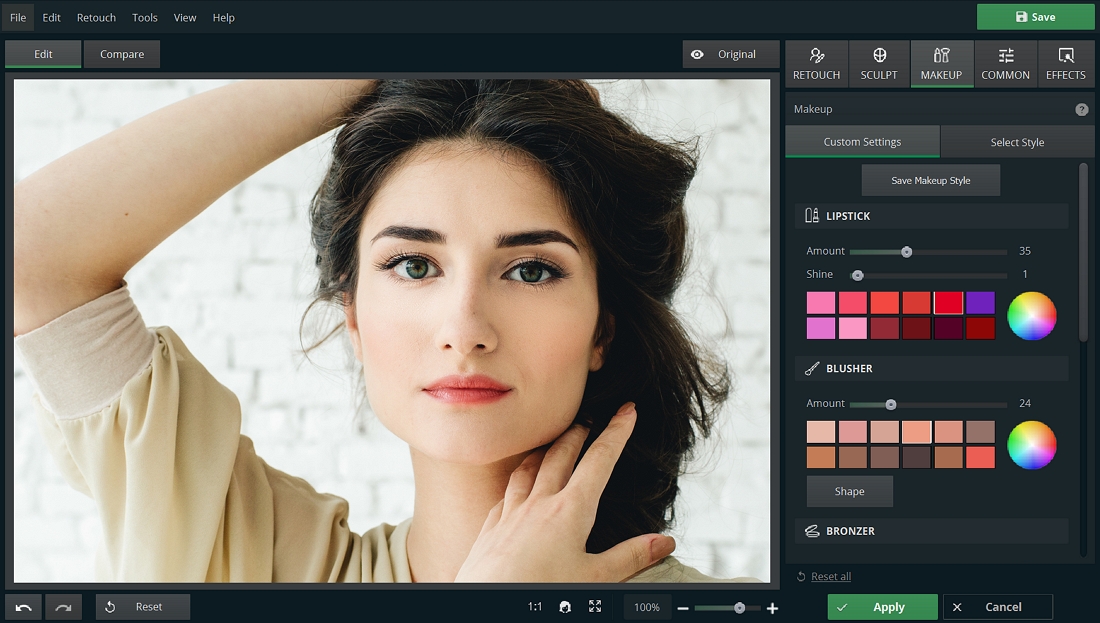Click the Reset button in bottom toolbar

[143, 607]
